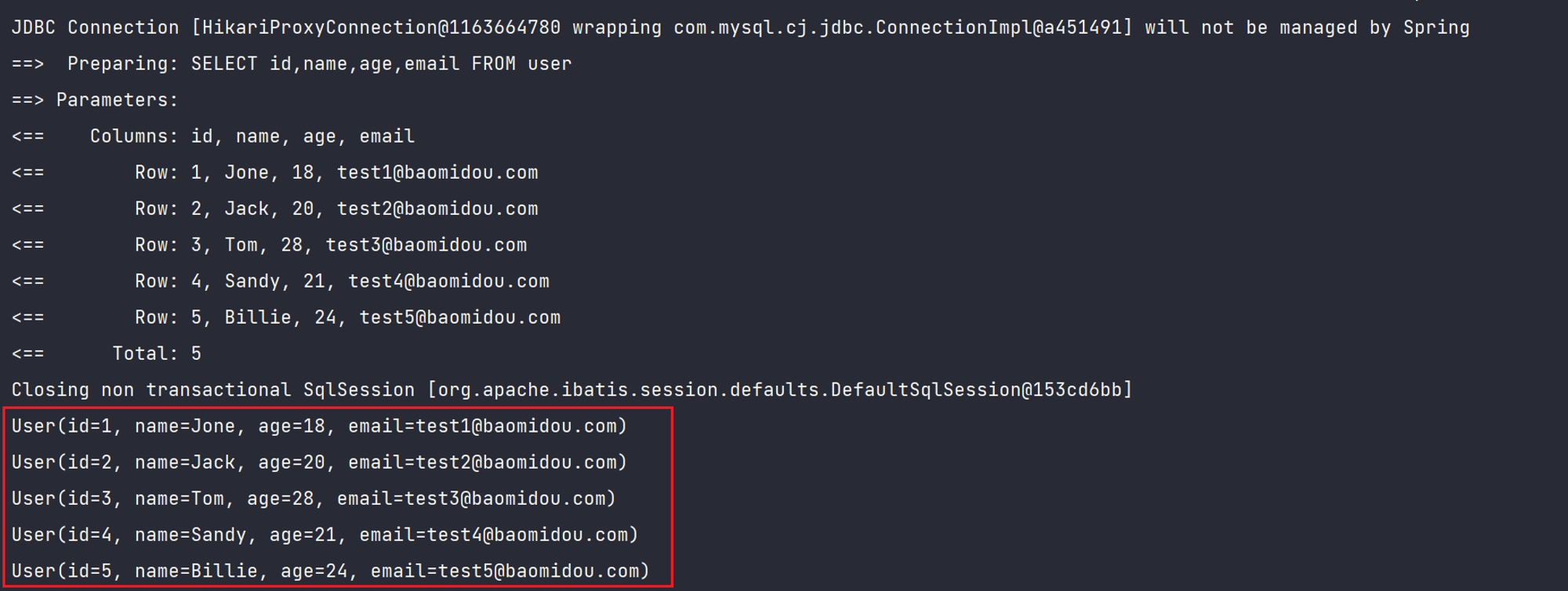Click the Total: 5 line
The image size is (1568, 591).
pos(107,354)
